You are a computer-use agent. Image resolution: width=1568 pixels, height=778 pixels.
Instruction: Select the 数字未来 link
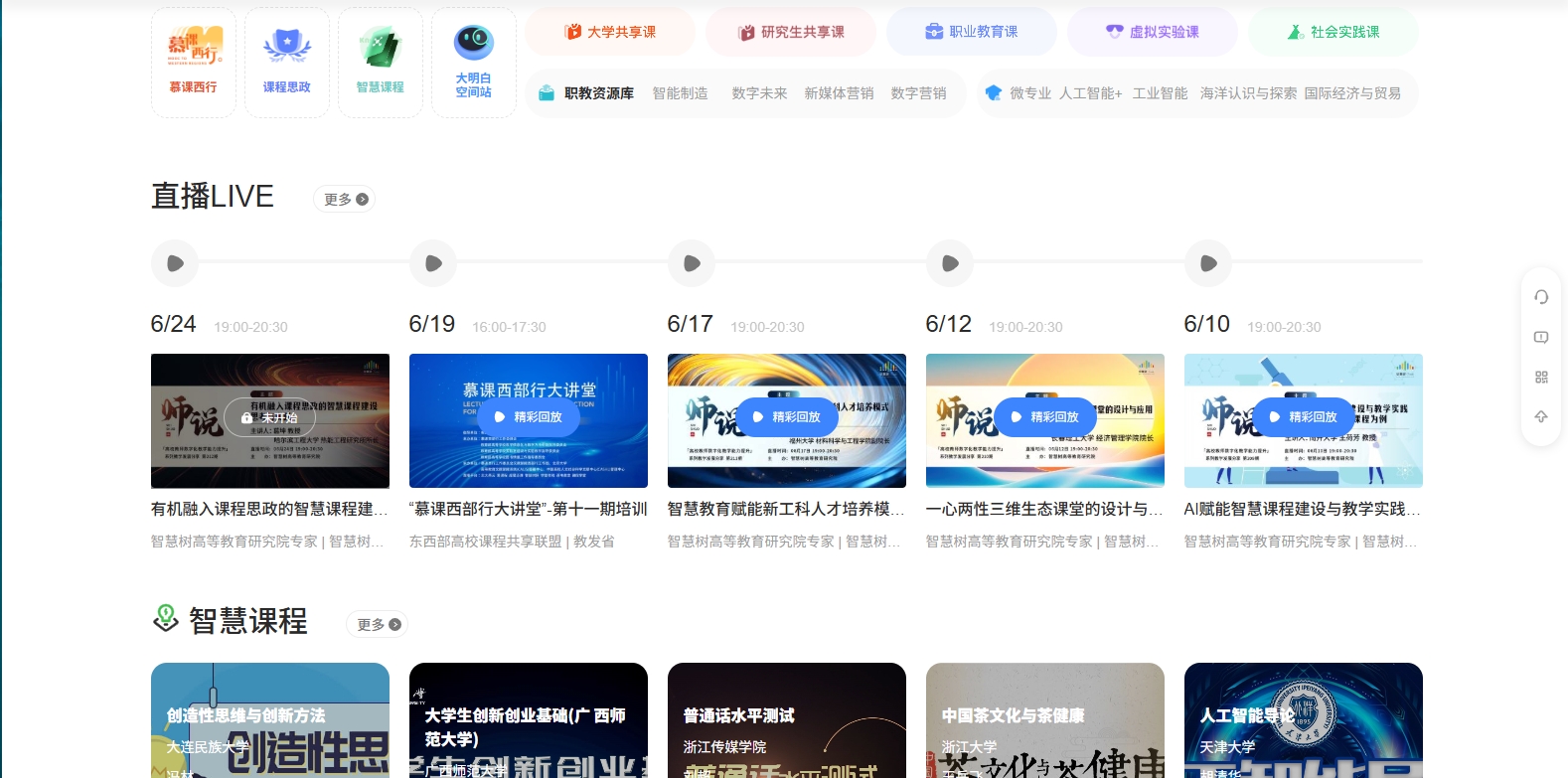click(759, 93)
